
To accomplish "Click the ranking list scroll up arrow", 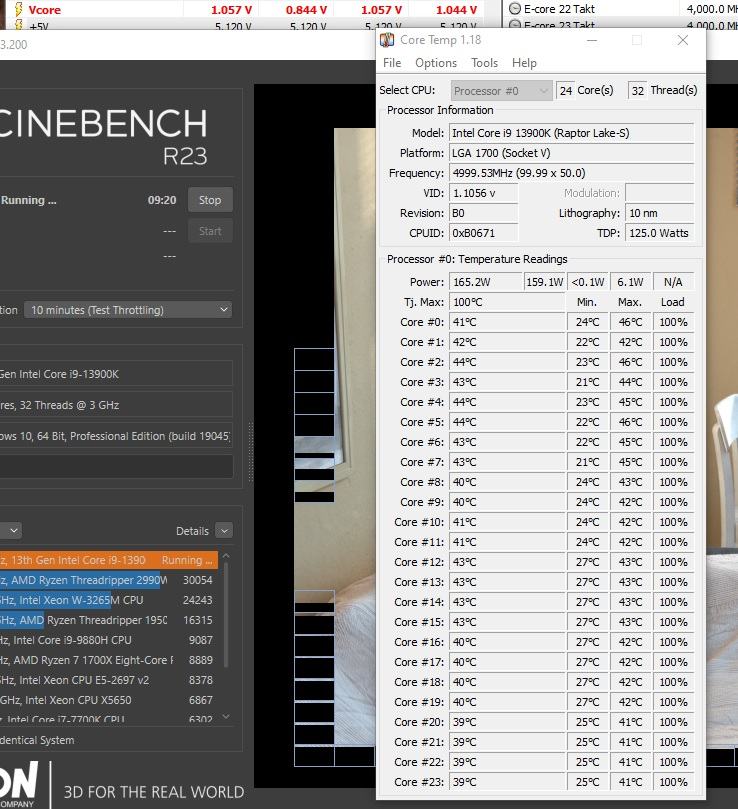I will tap(226, 556).
